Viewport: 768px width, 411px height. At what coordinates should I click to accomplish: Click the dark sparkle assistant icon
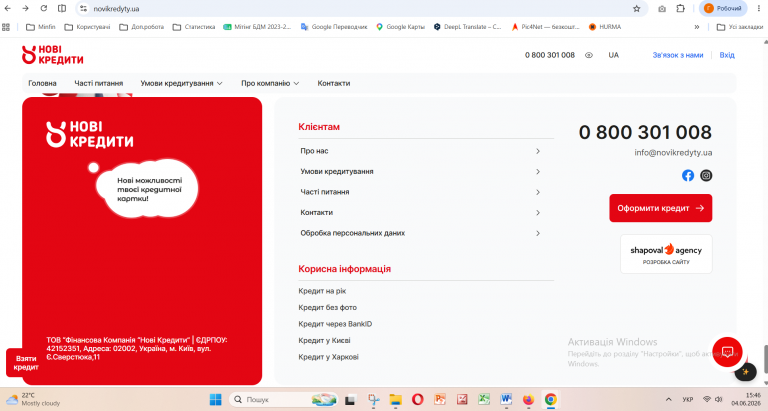745,372
